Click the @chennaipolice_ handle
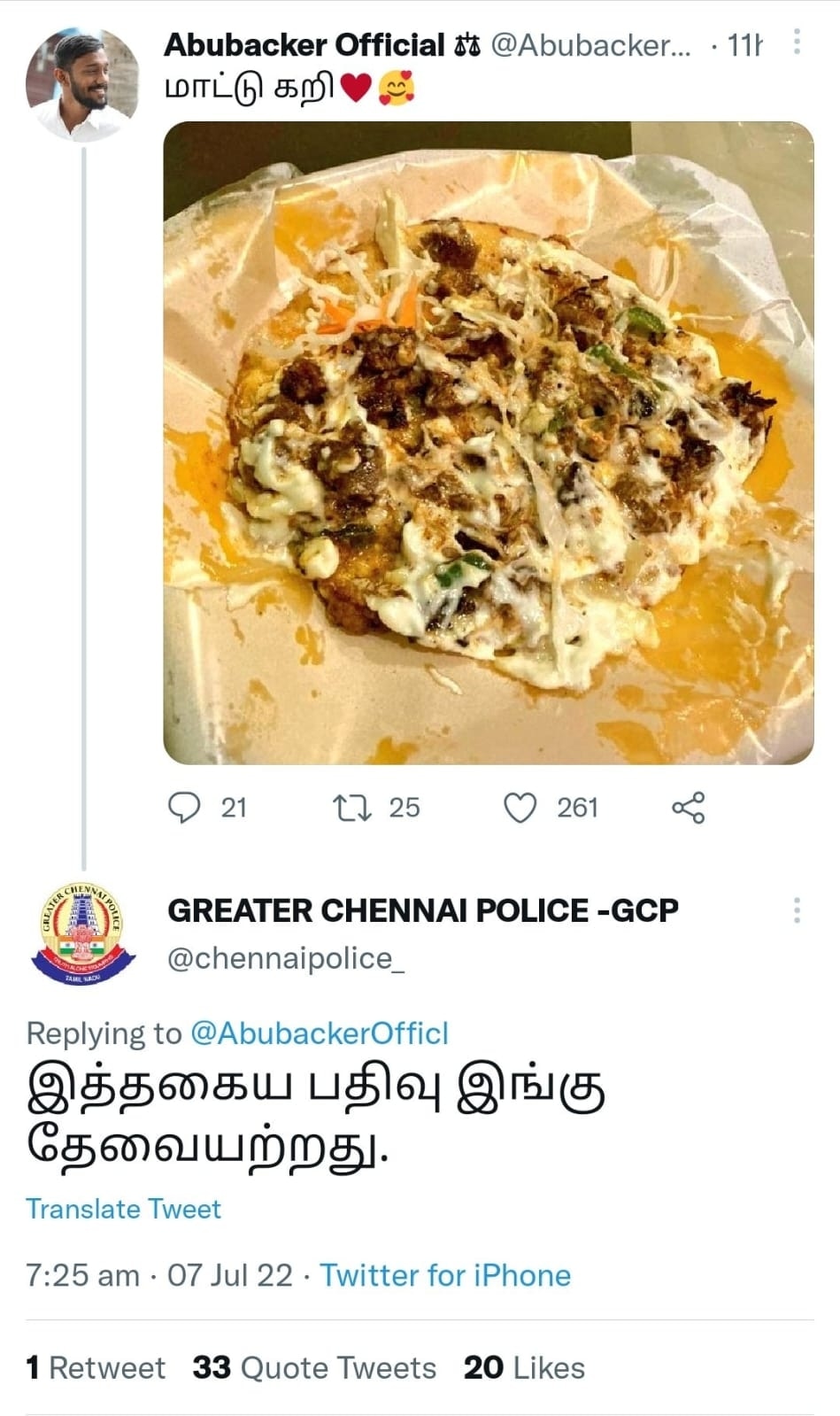The width and height of the screenshot is (840, 1416). click(286, 958)
